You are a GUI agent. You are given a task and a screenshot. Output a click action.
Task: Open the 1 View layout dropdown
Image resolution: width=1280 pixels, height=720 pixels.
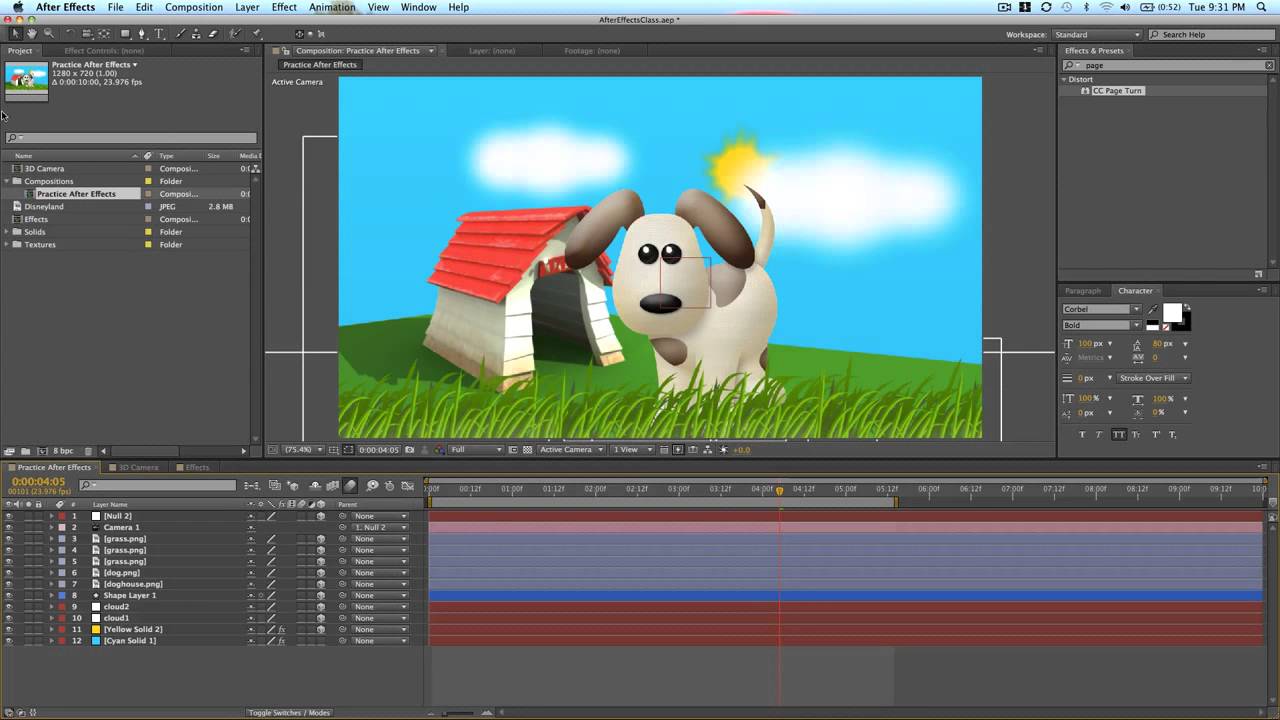631,450
